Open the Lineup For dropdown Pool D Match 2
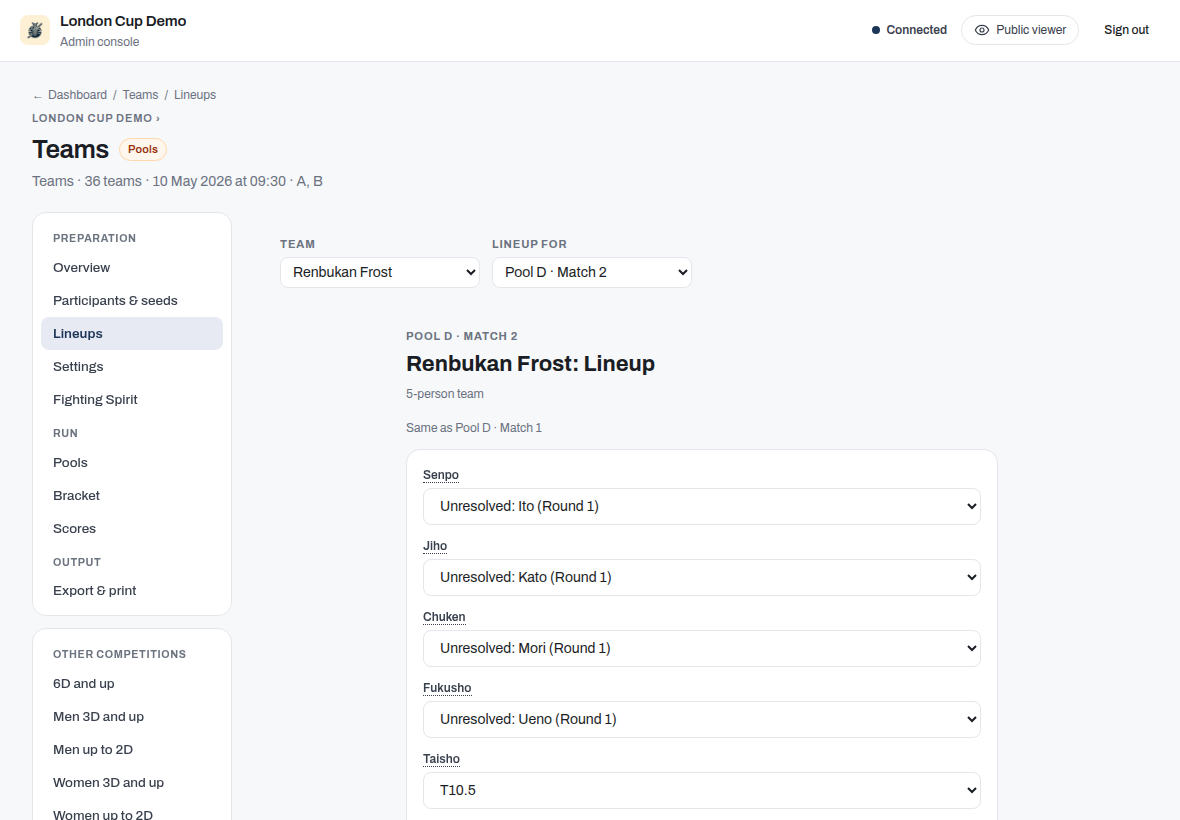This screenshot has height=820, width=1180. point(592,272)
